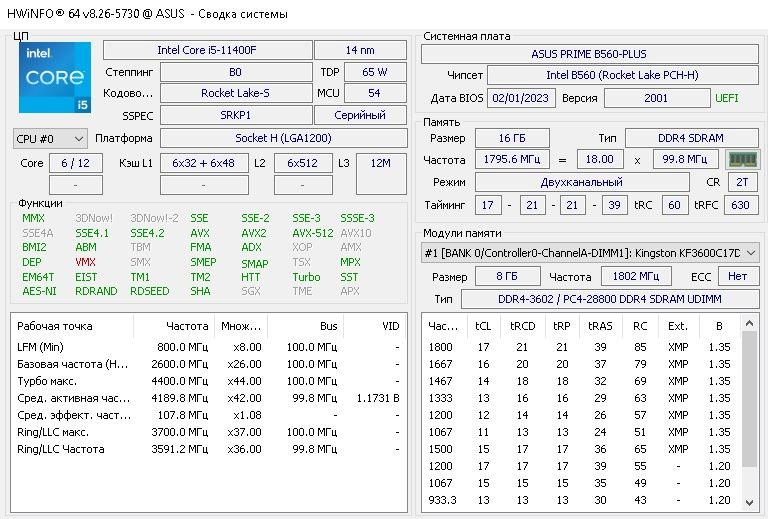Click the tRAS column header
The height and width of the screenshot is (519, 768).
(600, 326)
